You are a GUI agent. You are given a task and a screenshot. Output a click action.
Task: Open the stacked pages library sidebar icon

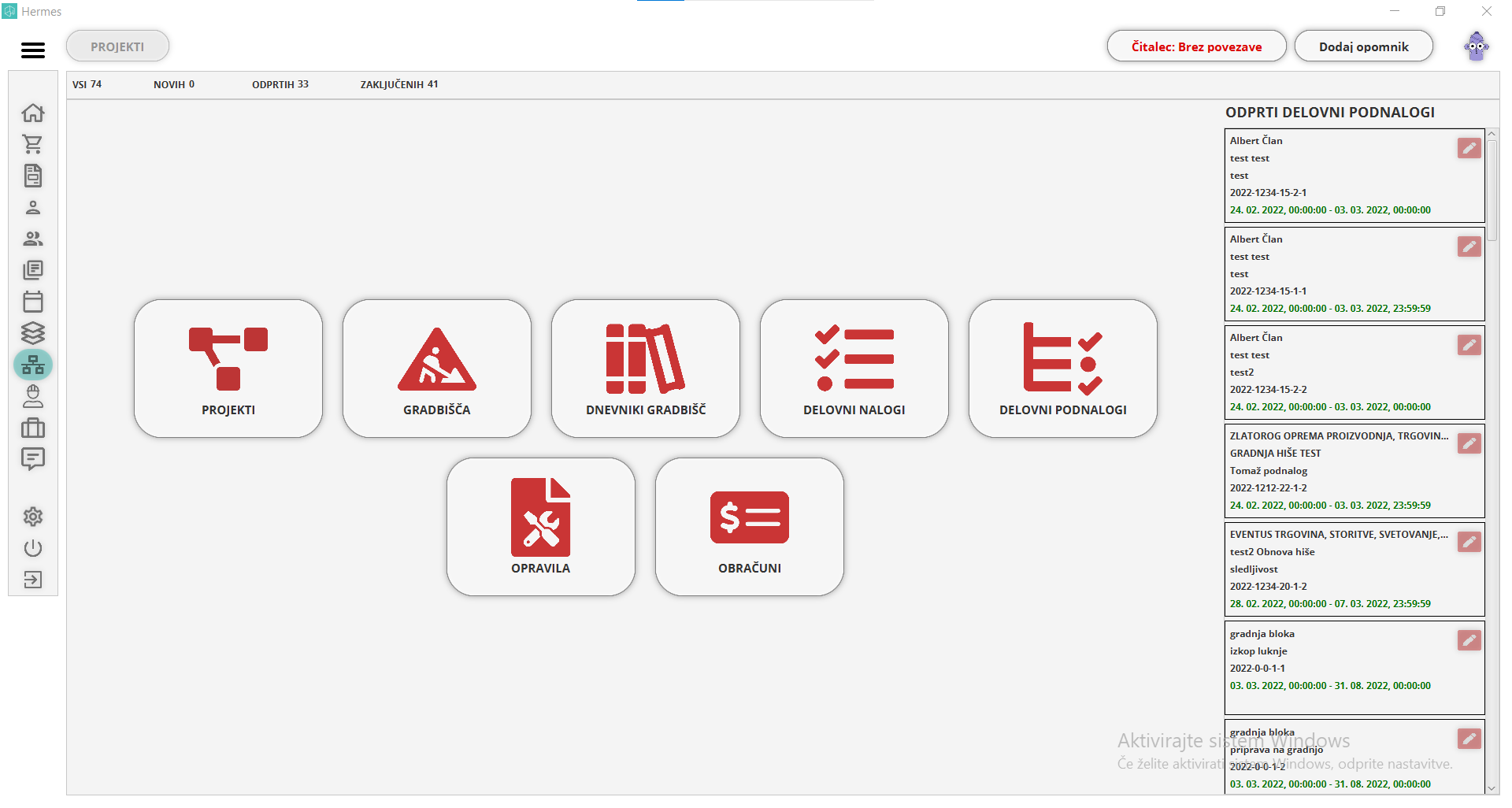(33, 270)
